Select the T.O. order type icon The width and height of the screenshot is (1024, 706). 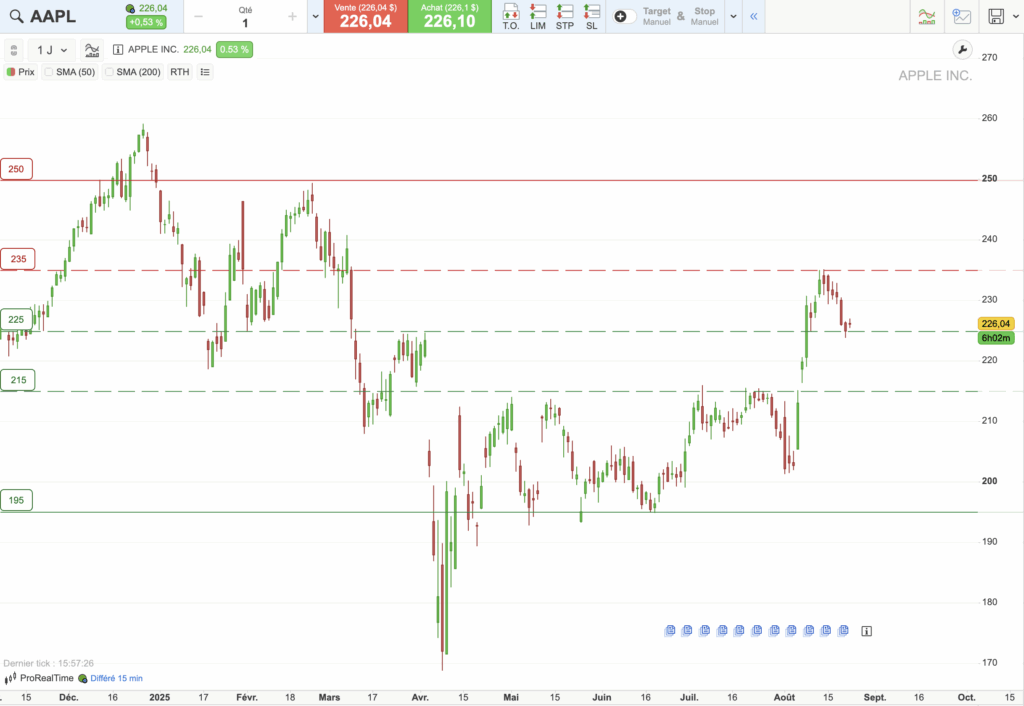[x=510, y=16]
